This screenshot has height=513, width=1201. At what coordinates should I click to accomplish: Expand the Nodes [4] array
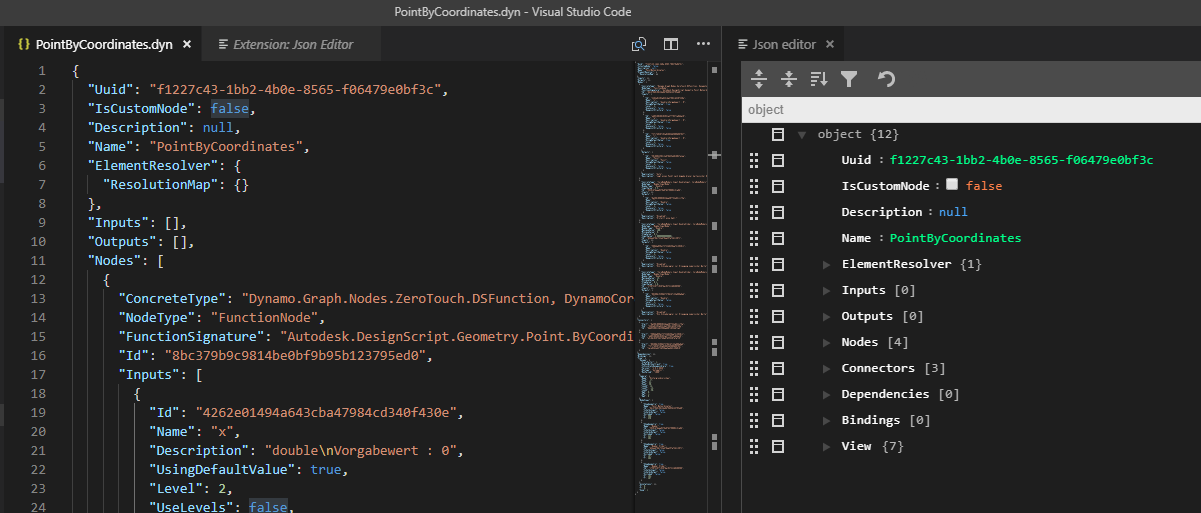click(827, 342)
